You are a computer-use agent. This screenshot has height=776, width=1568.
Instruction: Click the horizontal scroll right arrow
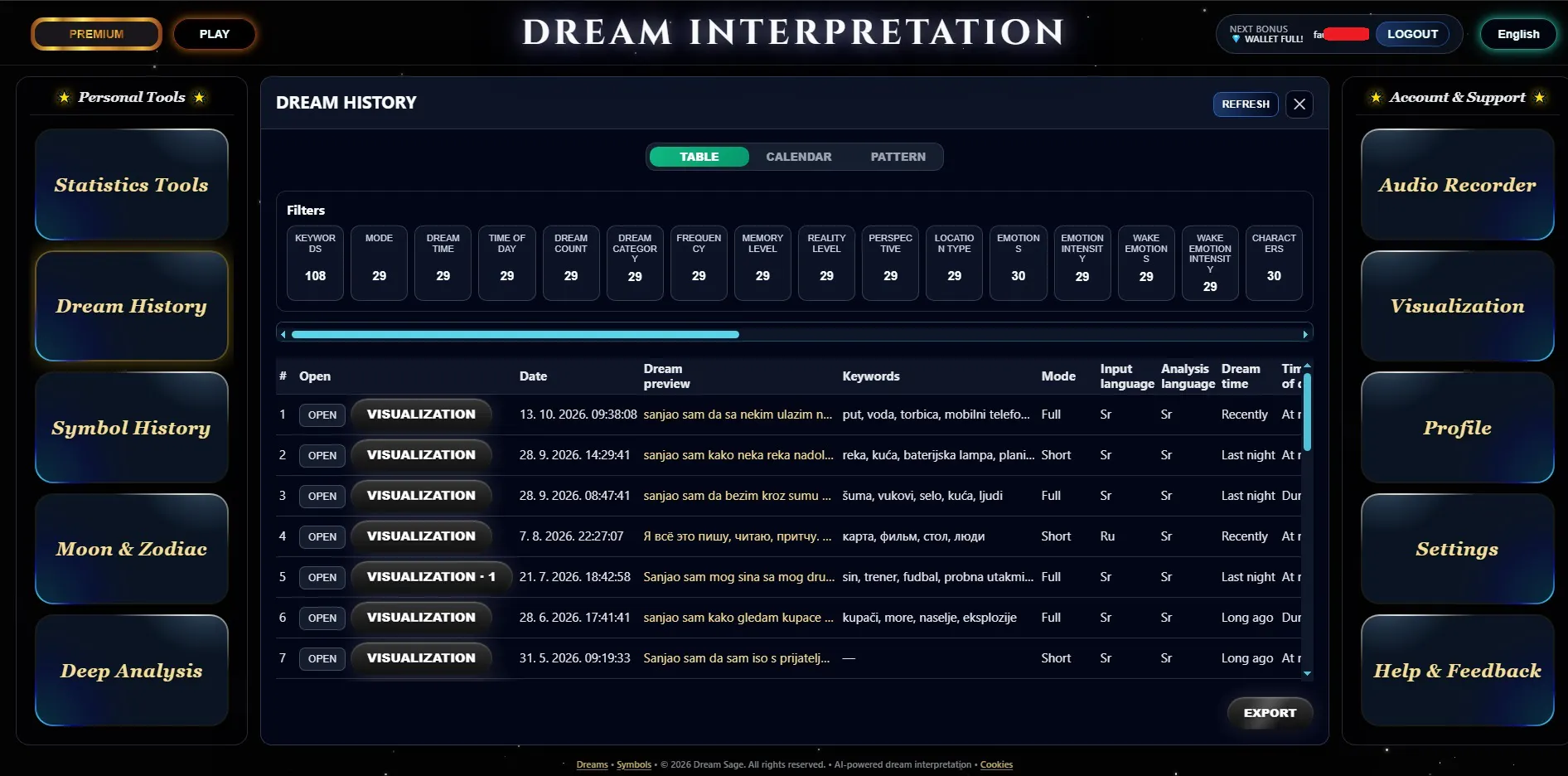(1305, 335)
